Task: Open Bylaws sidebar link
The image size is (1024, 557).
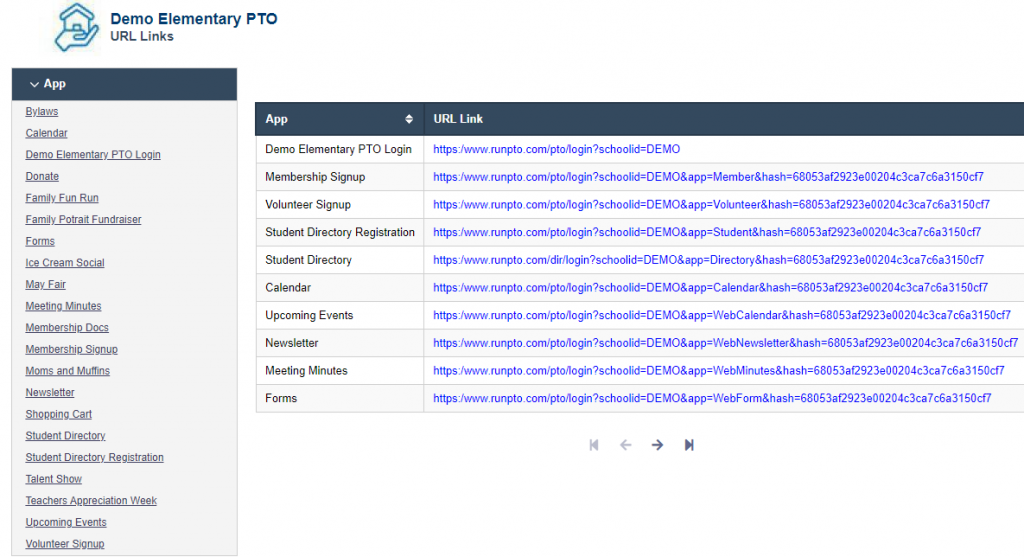Action: coord(42,112)
